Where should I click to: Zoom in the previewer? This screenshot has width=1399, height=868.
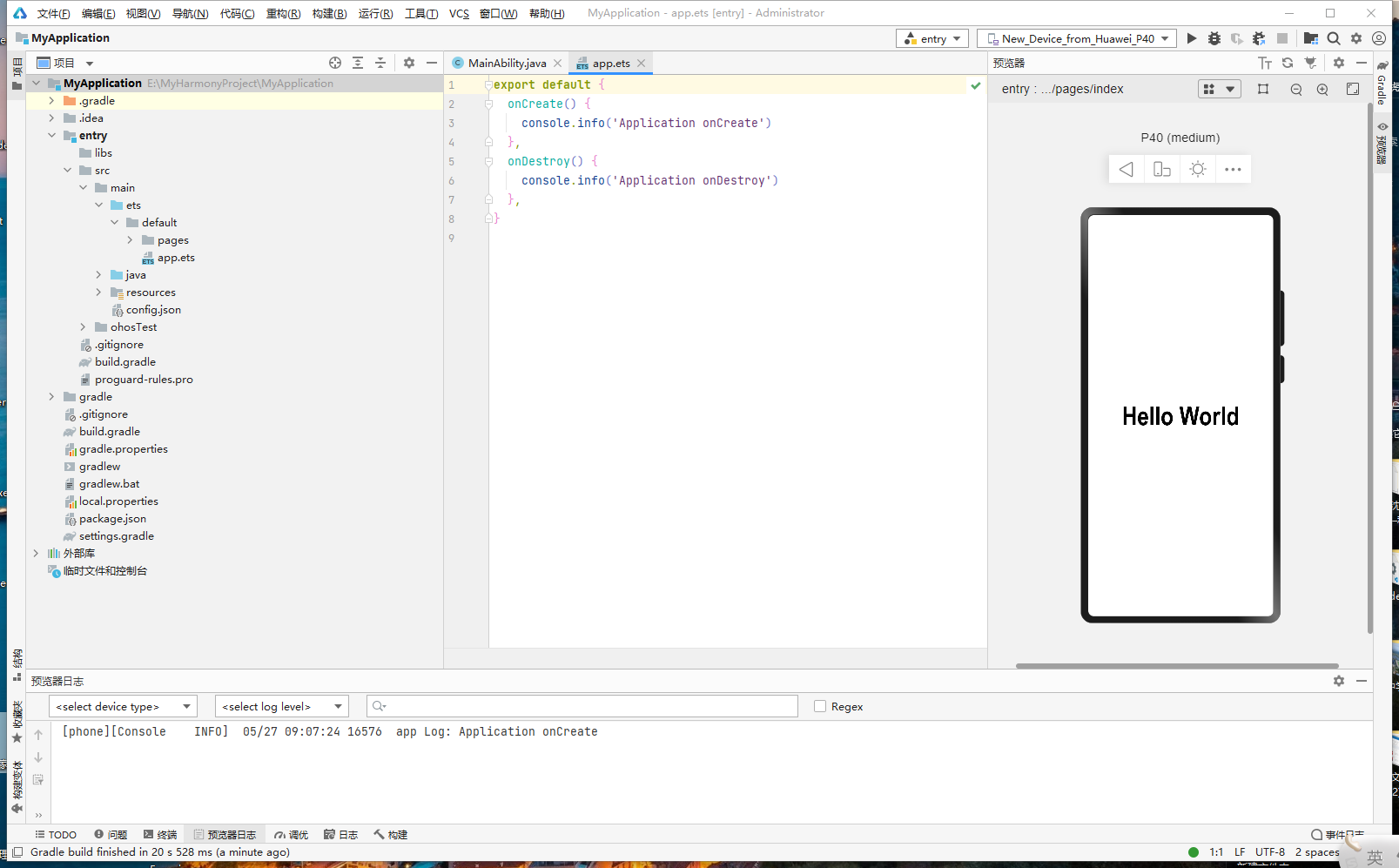[1322, 89]
